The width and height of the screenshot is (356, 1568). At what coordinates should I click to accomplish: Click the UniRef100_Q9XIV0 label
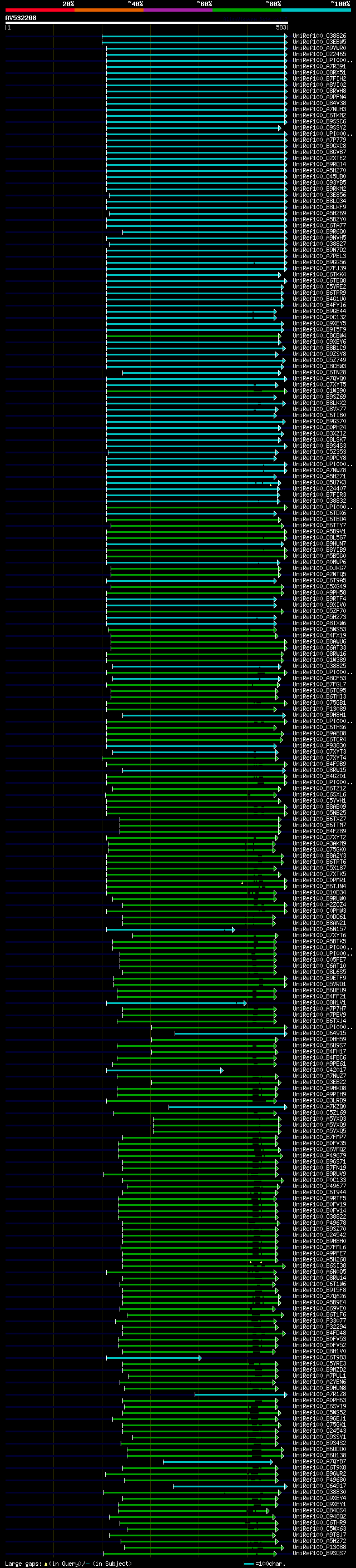(x=319, y=605)
